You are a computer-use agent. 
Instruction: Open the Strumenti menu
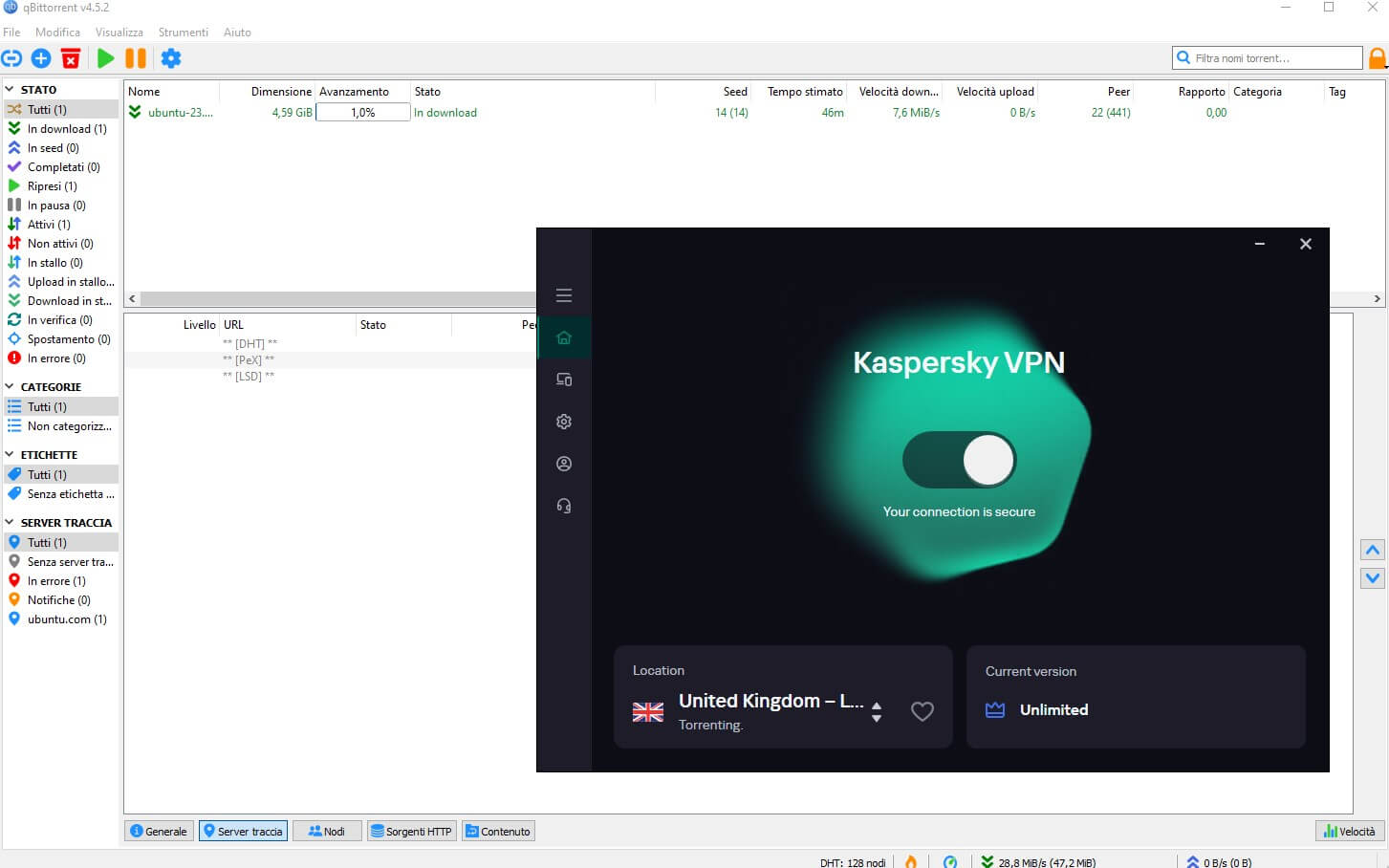click(184, 33)
